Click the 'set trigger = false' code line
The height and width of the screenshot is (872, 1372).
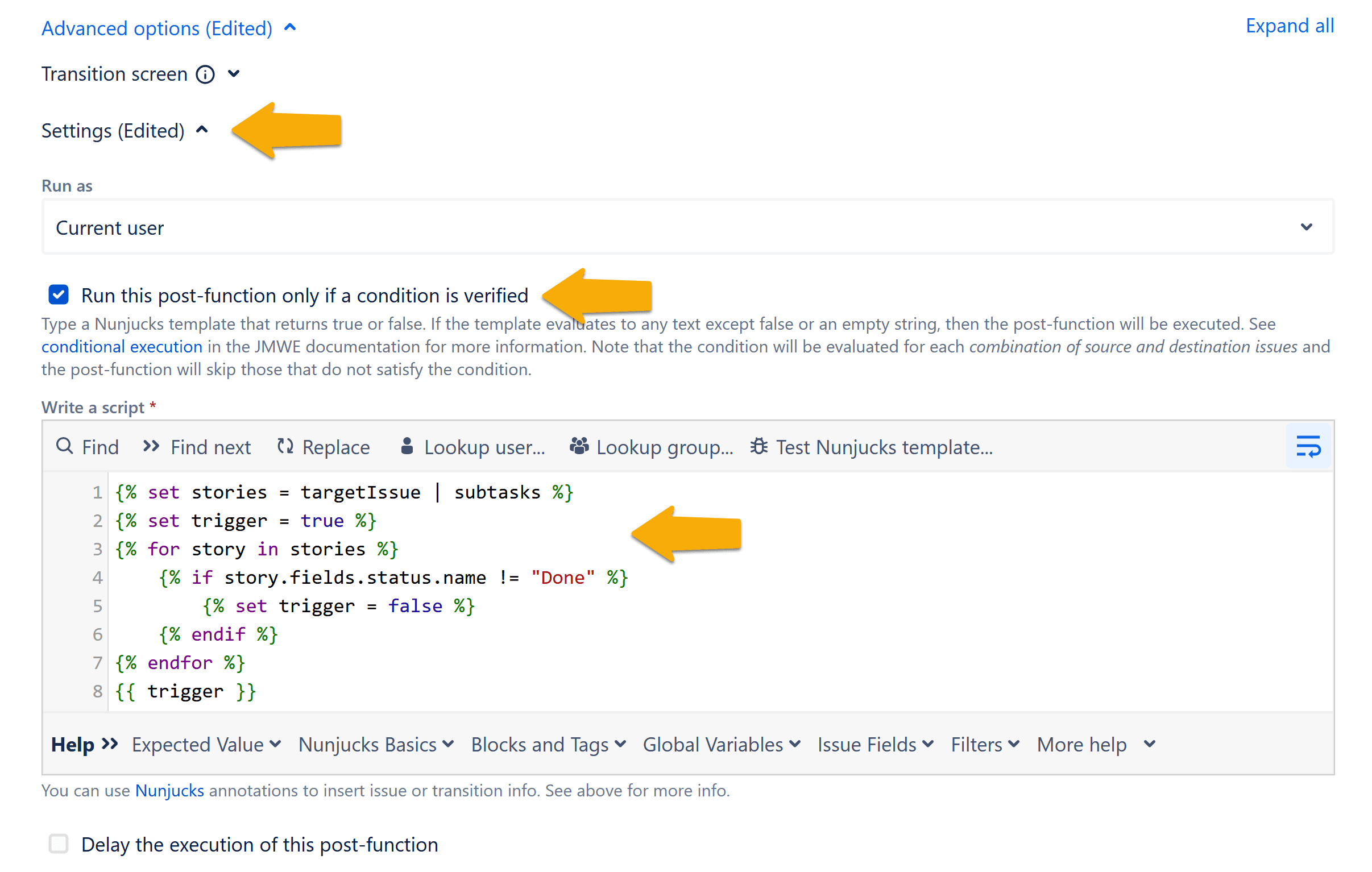(x=338, y=606)
